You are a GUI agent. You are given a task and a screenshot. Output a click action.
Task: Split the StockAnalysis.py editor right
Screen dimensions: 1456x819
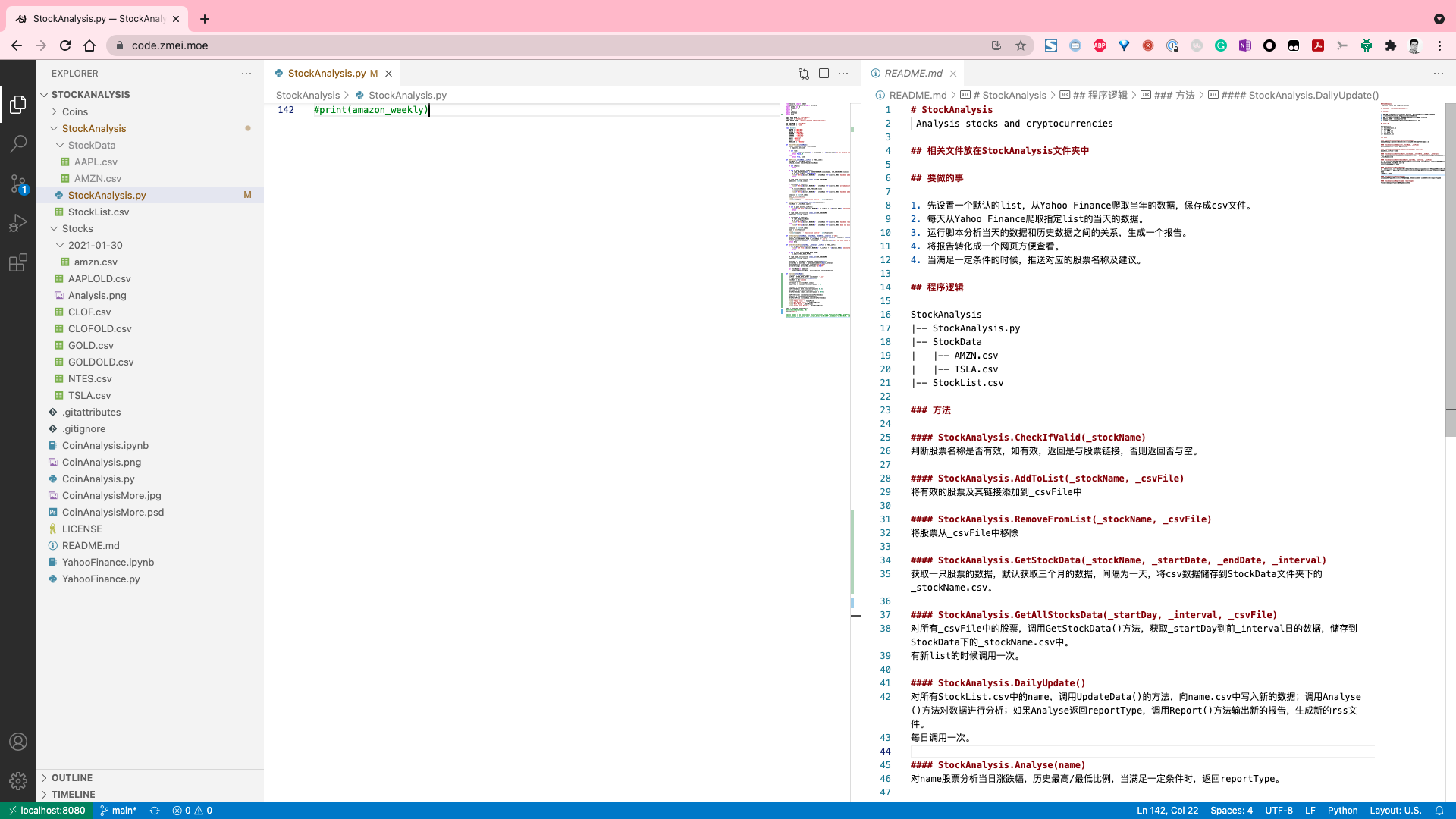coord(824,74)
